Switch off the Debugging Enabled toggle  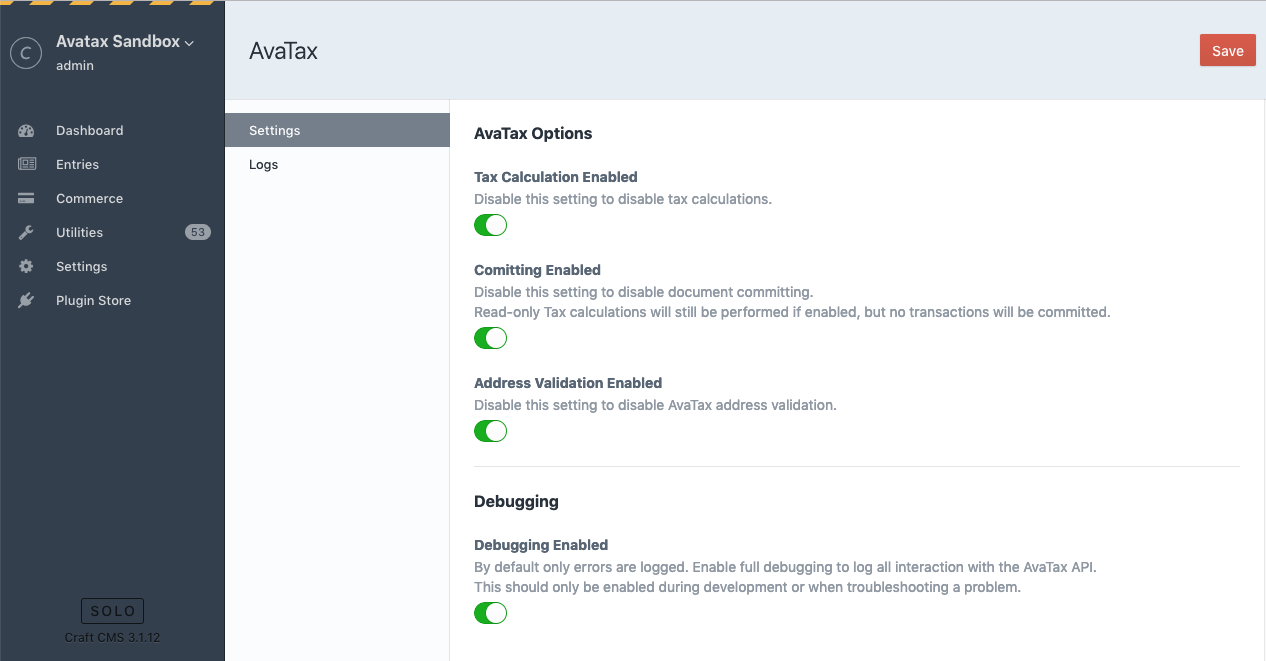490,613
